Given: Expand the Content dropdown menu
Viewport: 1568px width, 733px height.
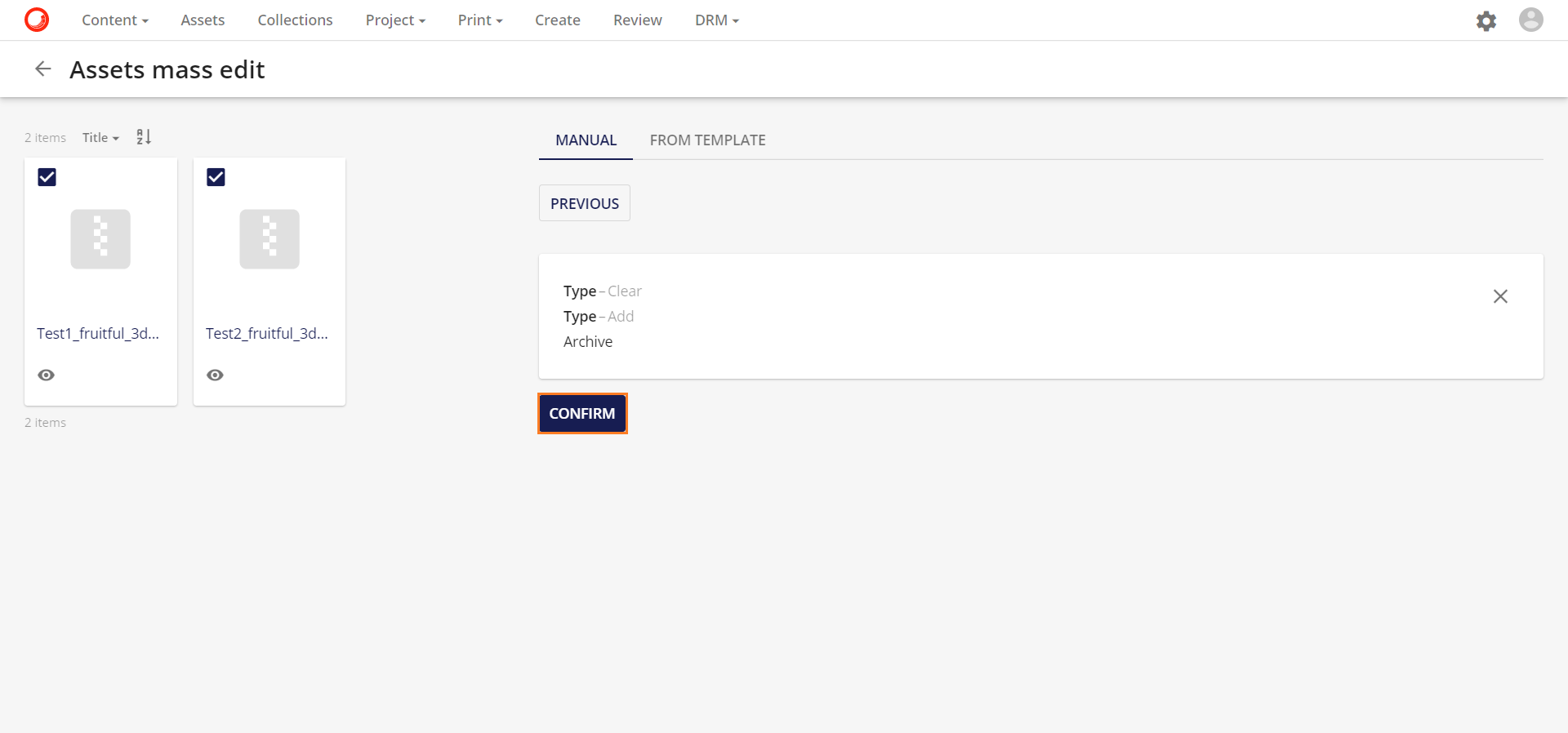Looking at the screenshot, I should tap(114, 20).
